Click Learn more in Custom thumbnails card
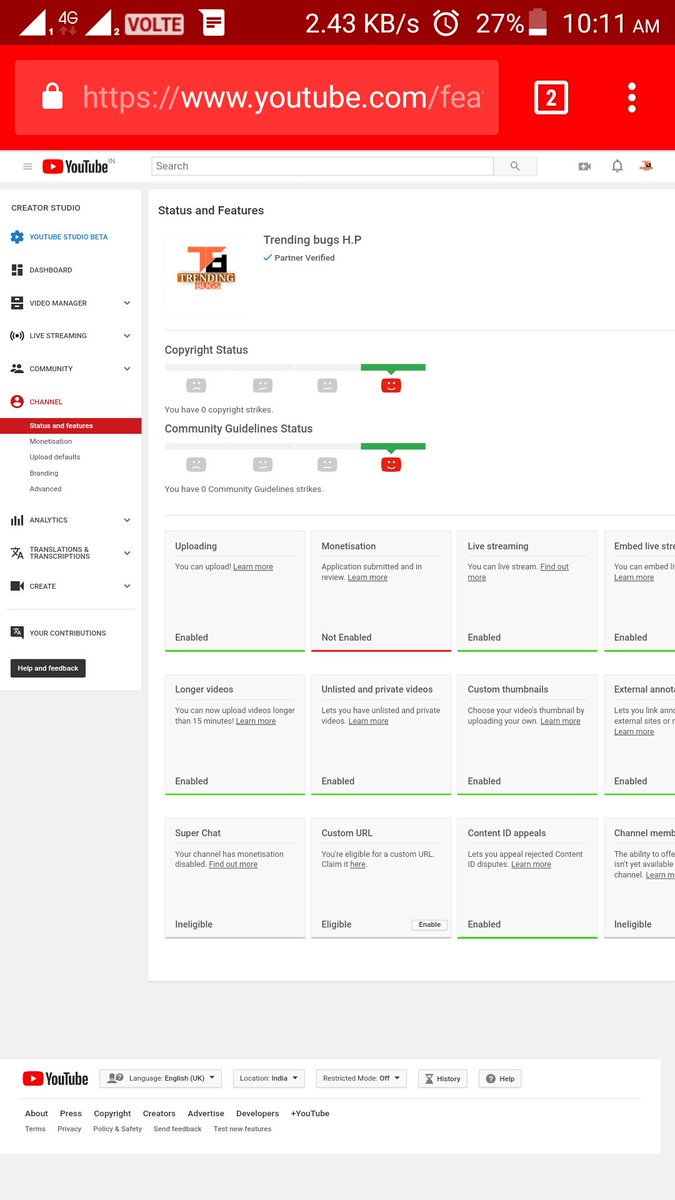The width and height of the screenshot is (675, 1200). [560, 721]
